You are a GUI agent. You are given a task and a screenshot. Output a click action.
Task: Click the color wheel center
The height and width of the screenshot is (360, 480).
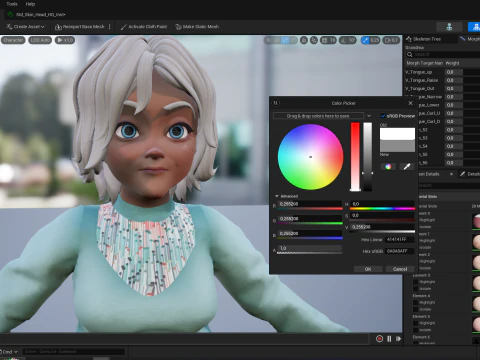(310, 157)
